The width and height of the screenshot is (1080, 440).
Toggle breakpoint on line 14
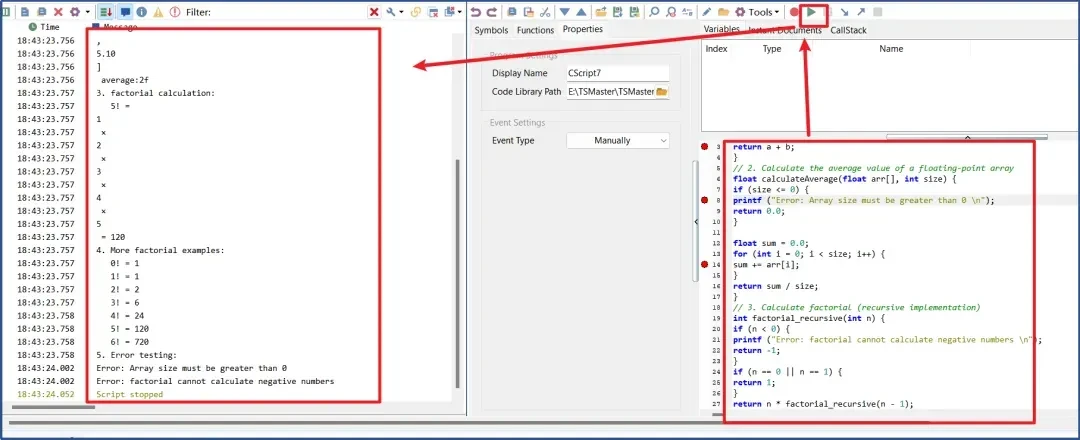pos(705,264)
